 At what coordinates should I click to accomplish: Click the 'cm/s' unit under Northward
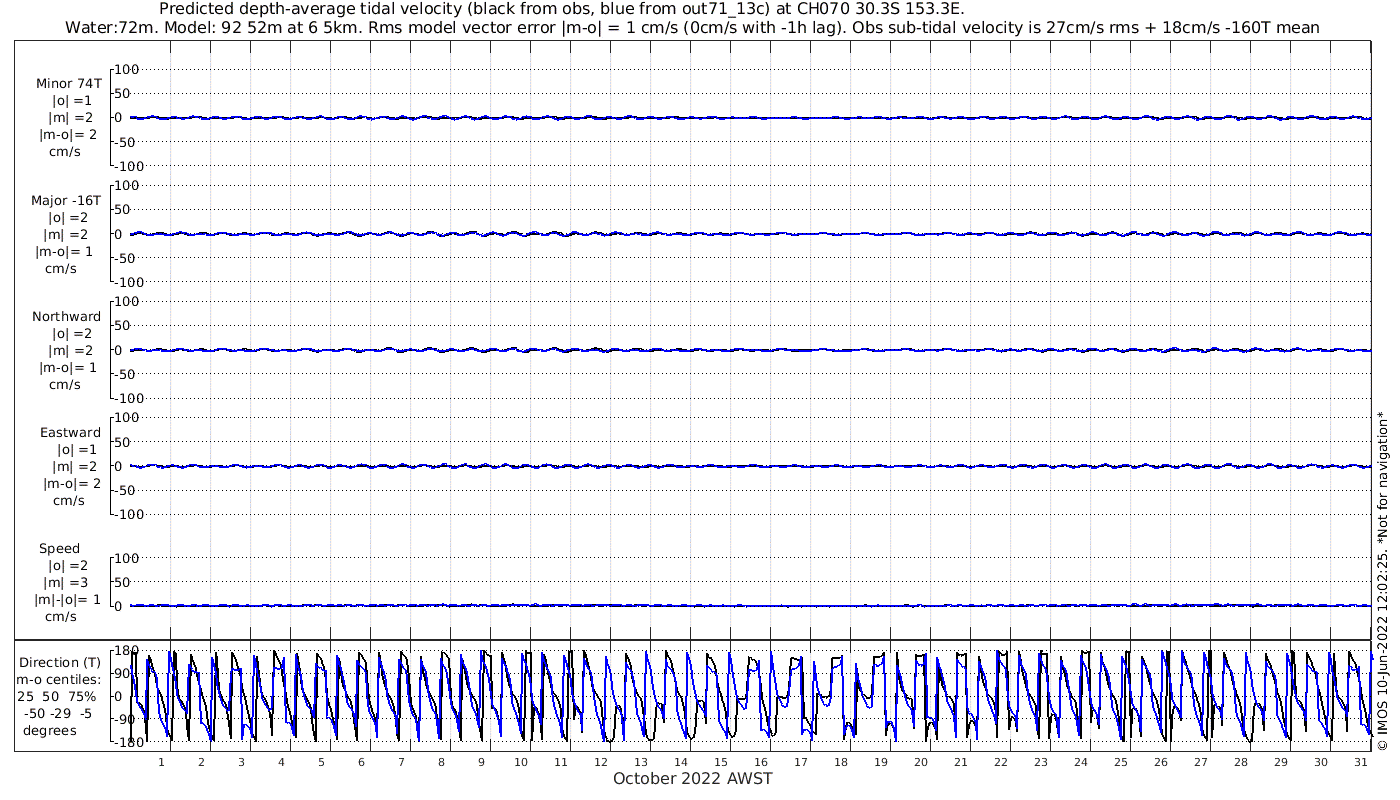pyautogui.click(x=65, y=384)
